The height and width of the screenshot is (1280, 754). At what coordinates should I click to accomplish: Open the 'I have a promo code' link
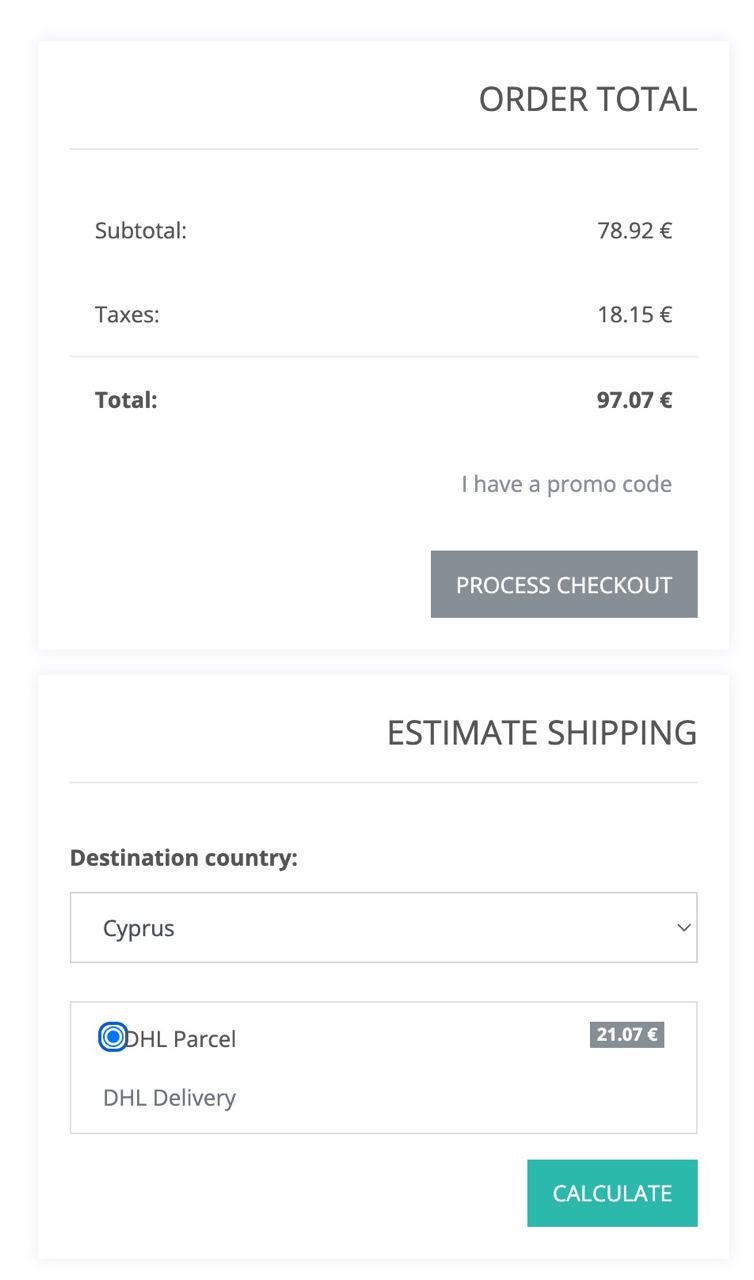566,485
